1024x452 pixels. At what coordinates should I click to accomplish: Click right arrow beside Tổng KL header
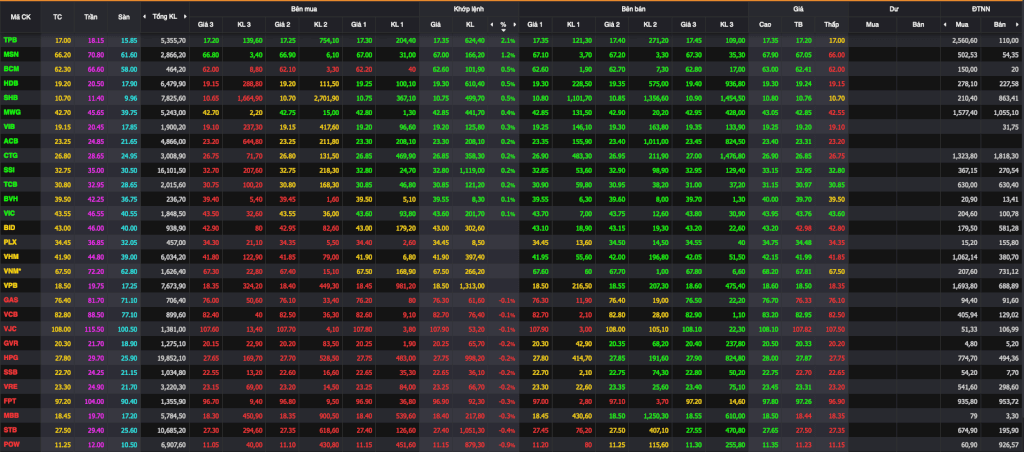coord(186,16)
